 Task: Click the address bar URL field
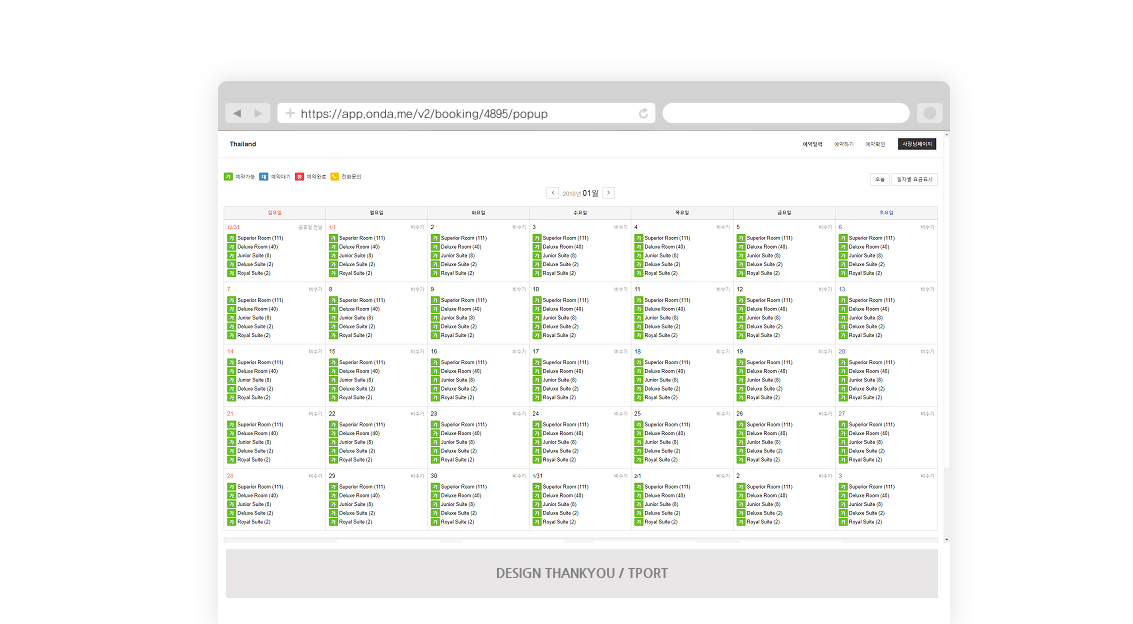tap(466, 113)
